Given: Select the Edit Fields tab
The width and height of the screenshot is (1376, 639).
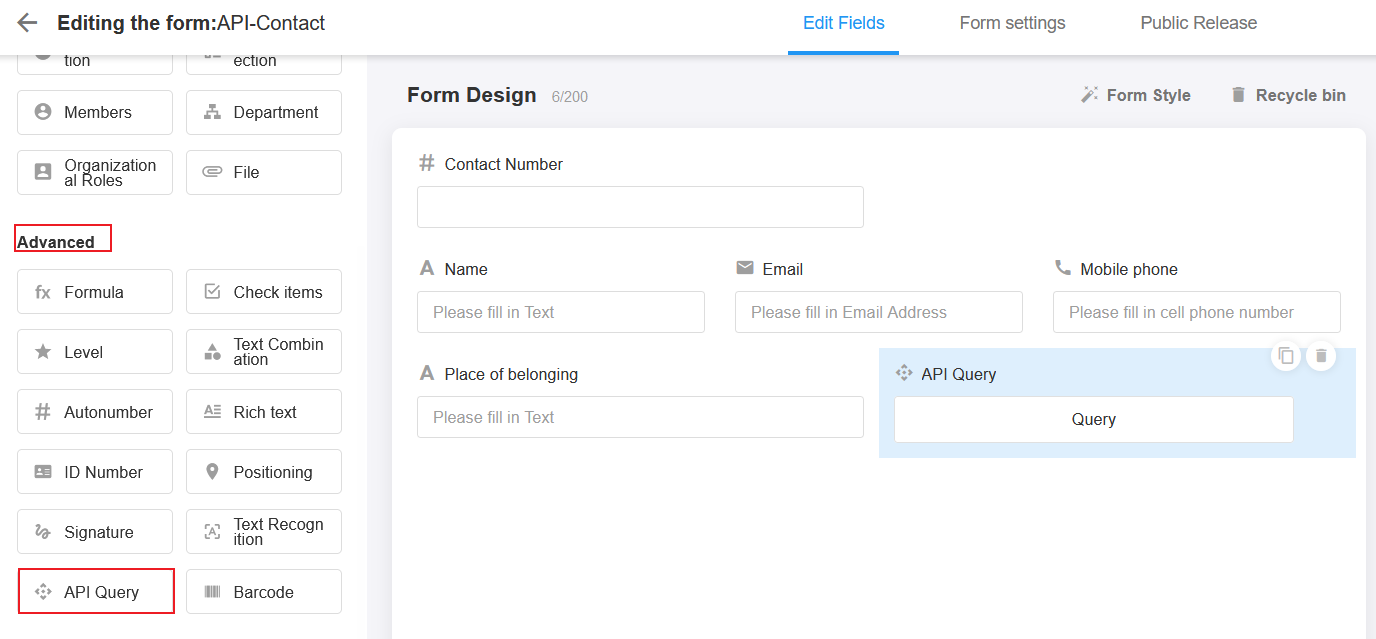Looking at the screenshot, I should pyautogui.click(x=843, y=23).
